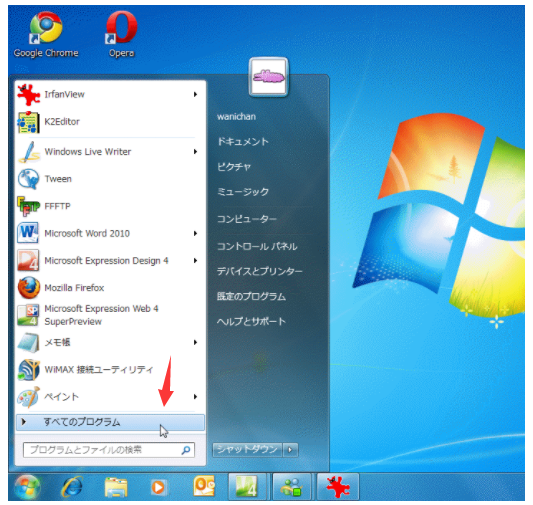Click the WiMAX 接続ユーティリティ icon

point(29,369)
